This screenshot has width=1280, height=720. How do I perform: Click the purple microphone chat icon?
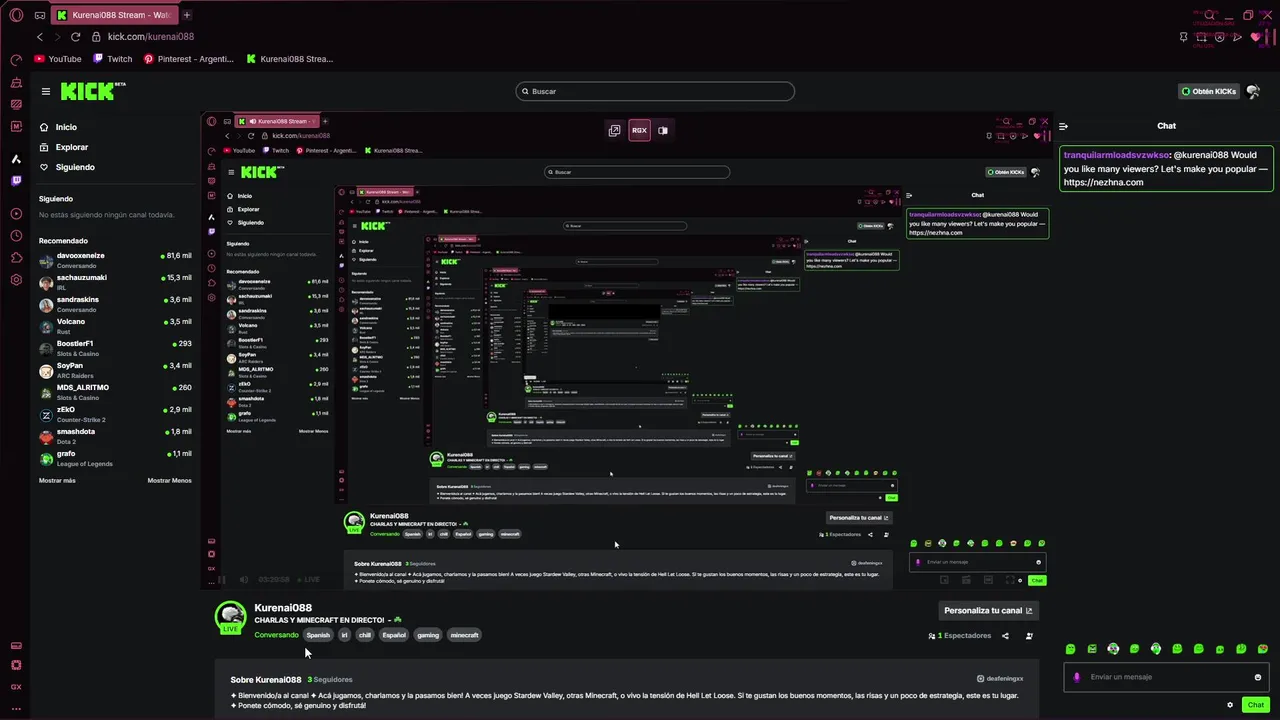[1077, 677]
